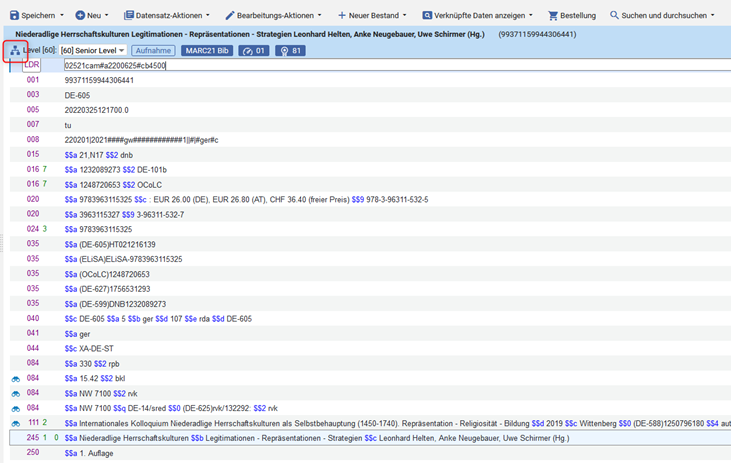Click the 81 location pin badge
Viewport: 731px width, 463px height.
pyautogui.click(x=291, y=51)
